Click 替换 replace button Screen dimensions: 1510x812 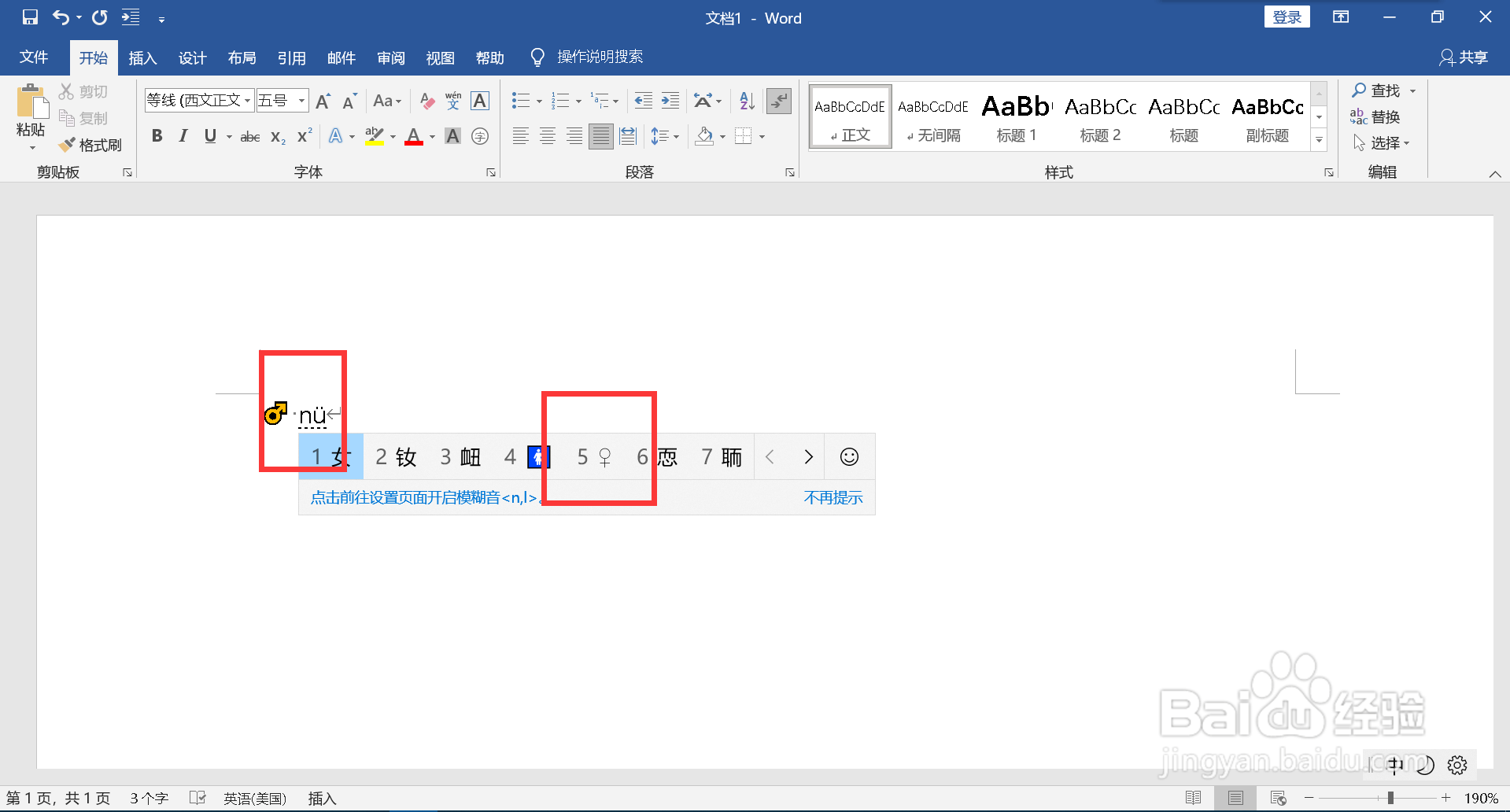click(x=1375, y=116)
